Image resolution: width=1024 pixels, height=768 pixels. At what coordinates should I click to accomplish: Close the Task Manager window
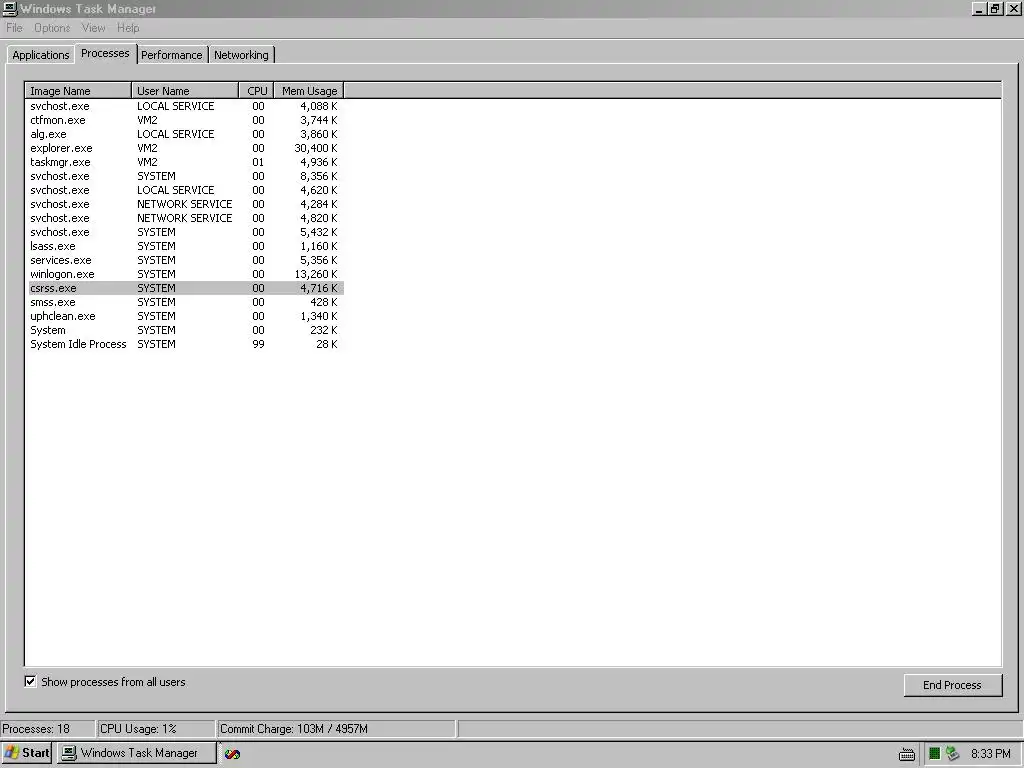coord(1014,8)
